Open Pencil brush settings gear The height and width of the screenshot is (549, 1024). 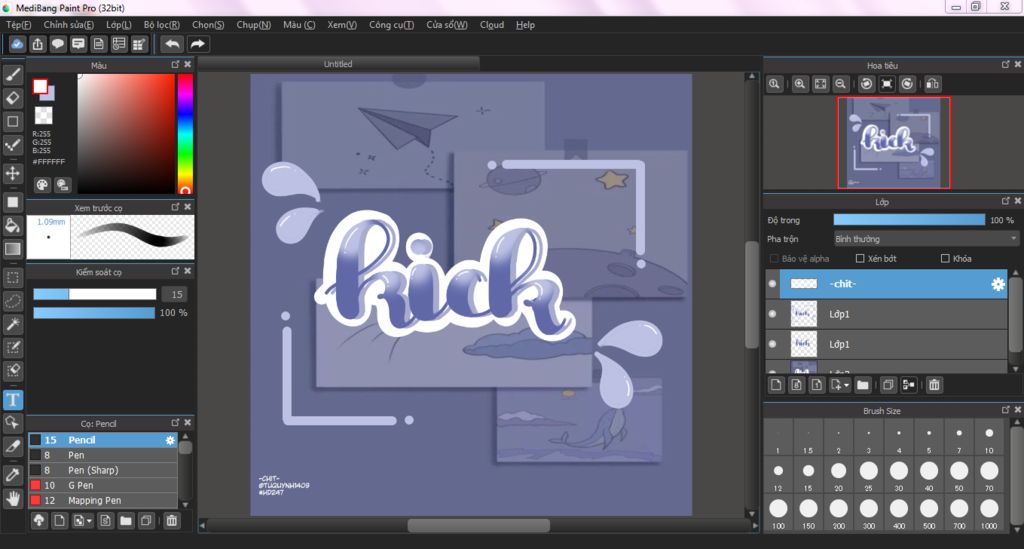pos(170,440)
